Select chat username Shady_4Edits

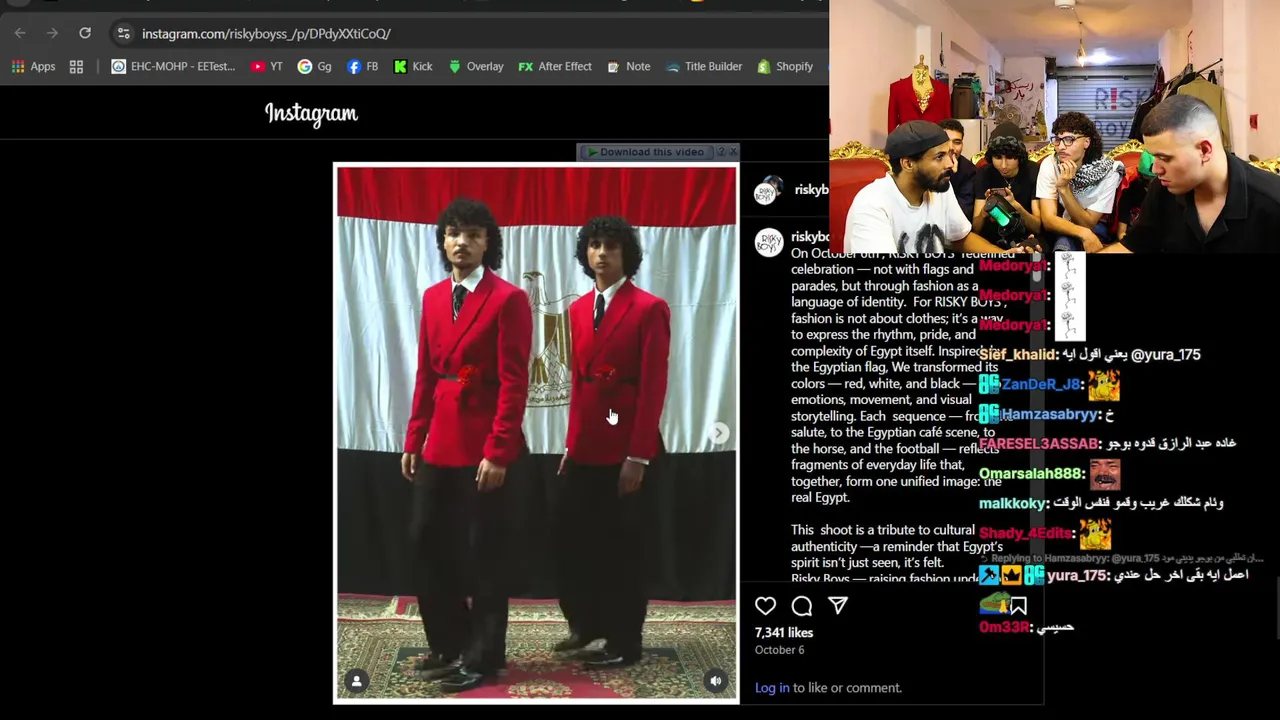click(x=1026, y=533)
